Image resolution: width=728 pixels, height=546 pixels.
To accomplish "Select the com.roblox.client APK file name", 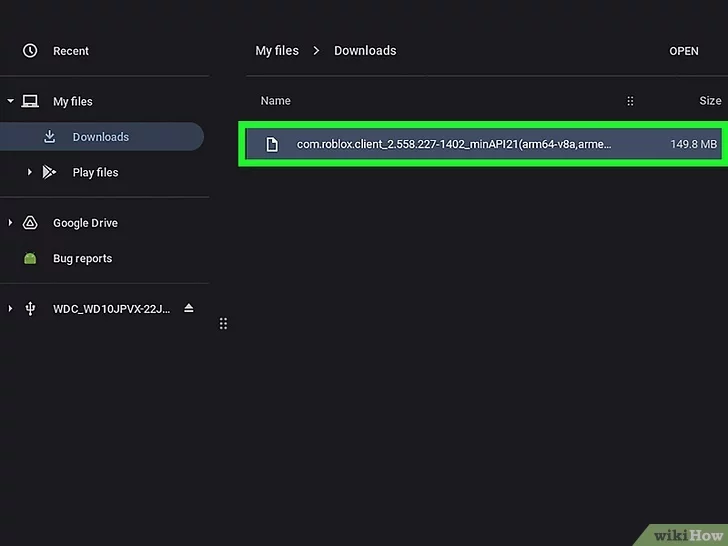I will [x=454, y=144].
